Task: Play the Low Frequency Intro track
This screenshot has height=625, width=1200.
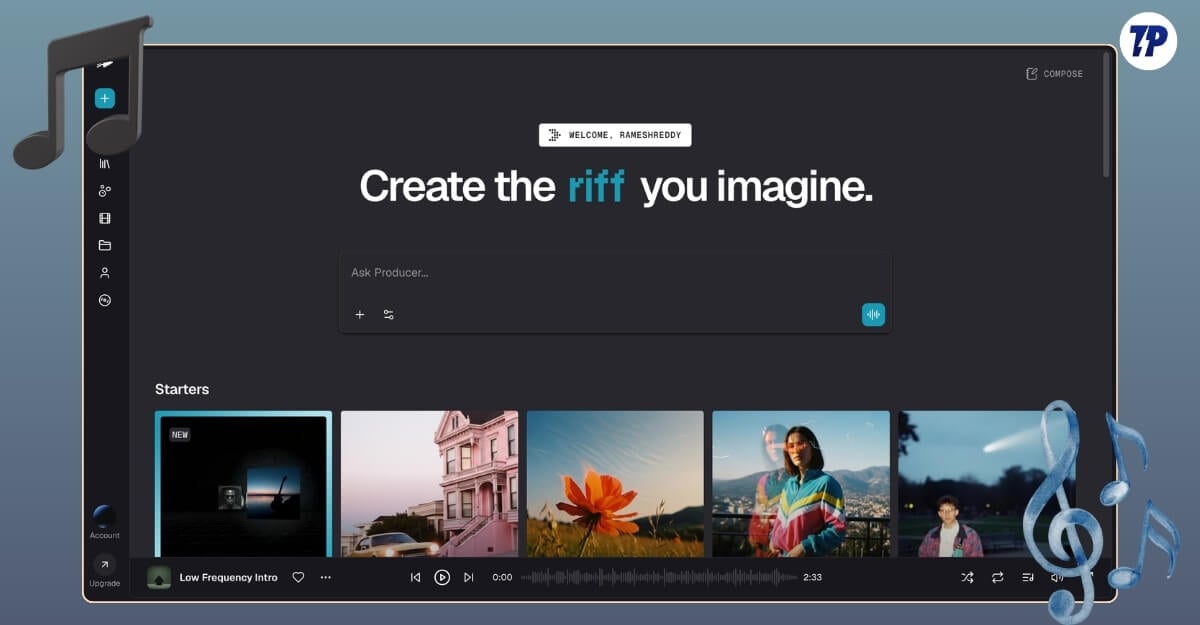Action: pos(441,577)
